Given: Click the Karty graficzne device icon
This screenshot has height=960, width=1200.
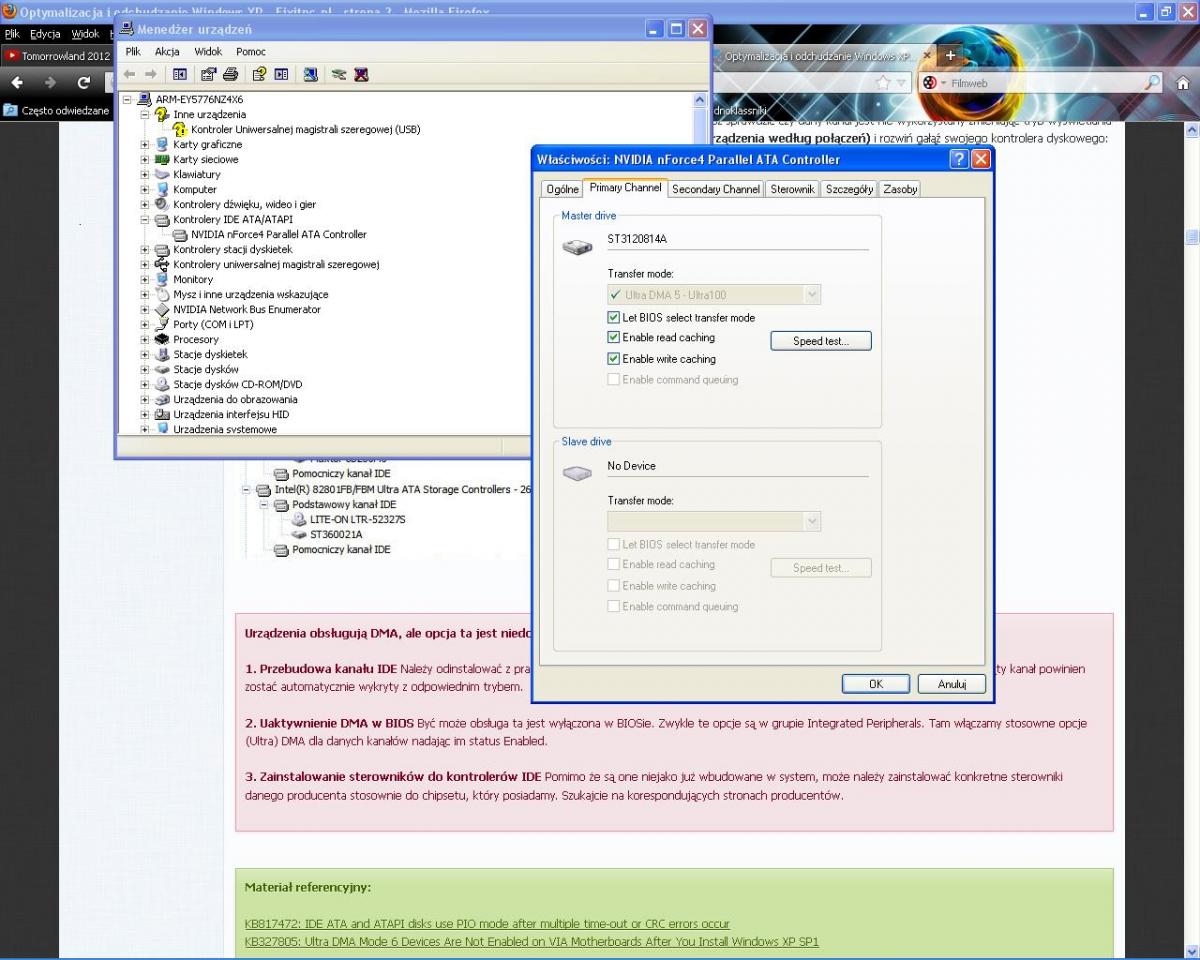Looking at the screenshot, I should click(x=163, y=144).
